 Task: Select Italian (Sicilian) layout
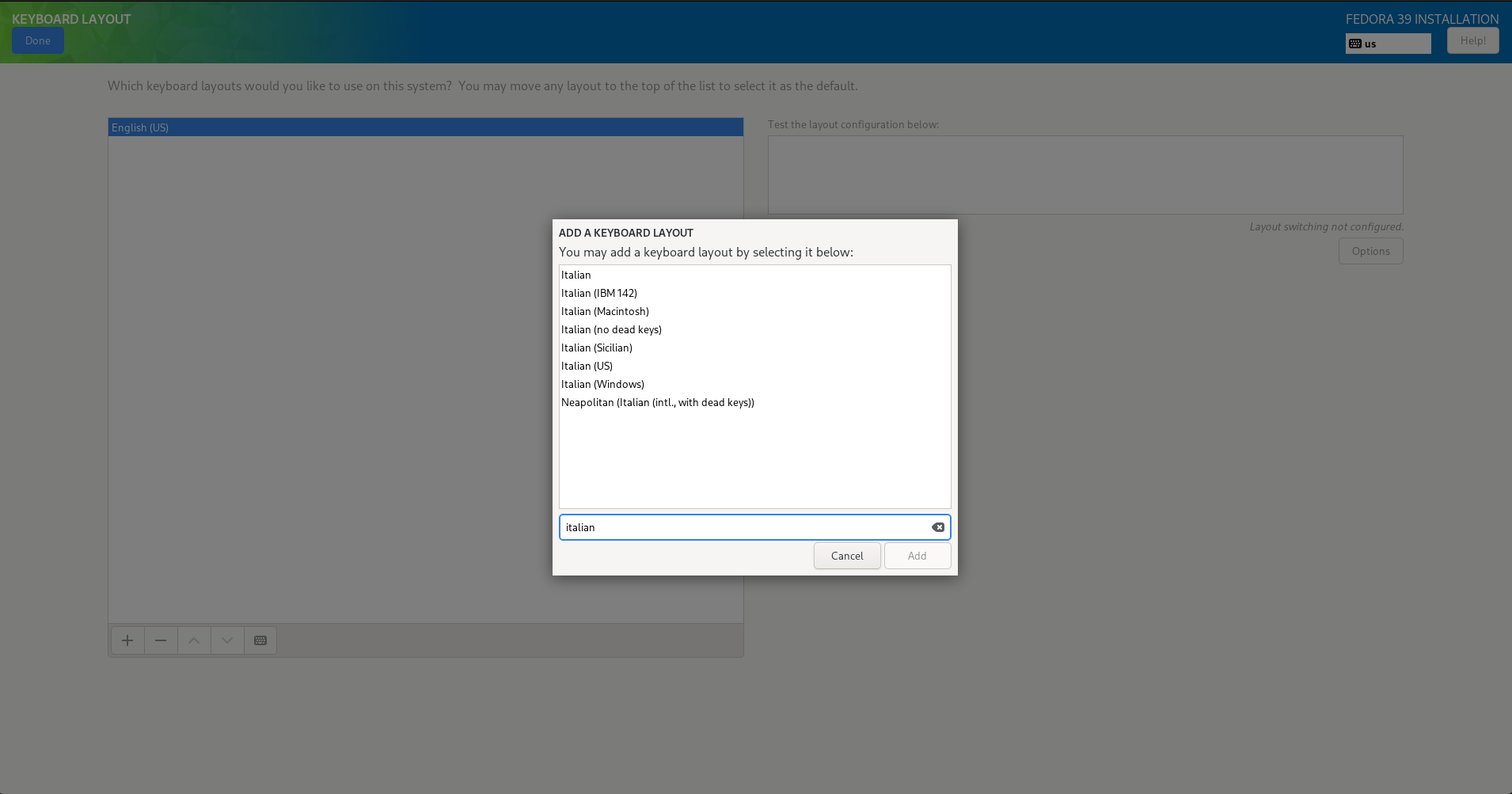pyautogui.click(x=597, y=348)
